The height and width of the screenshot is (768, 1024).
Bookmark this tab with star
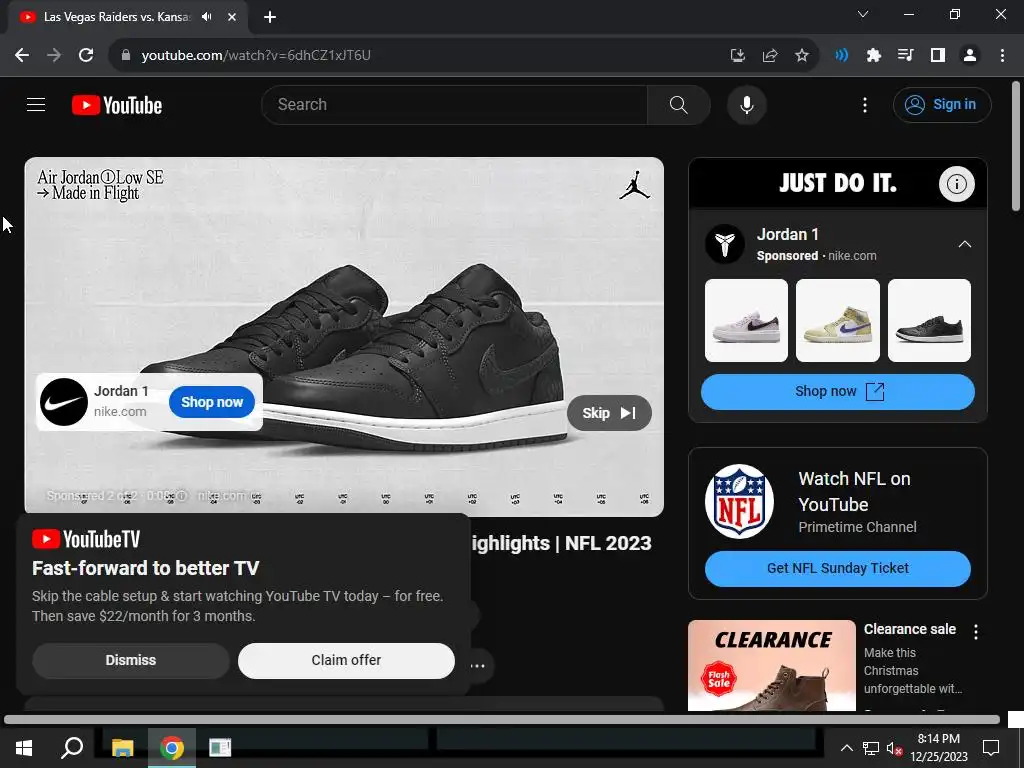[x=801, y=55]
